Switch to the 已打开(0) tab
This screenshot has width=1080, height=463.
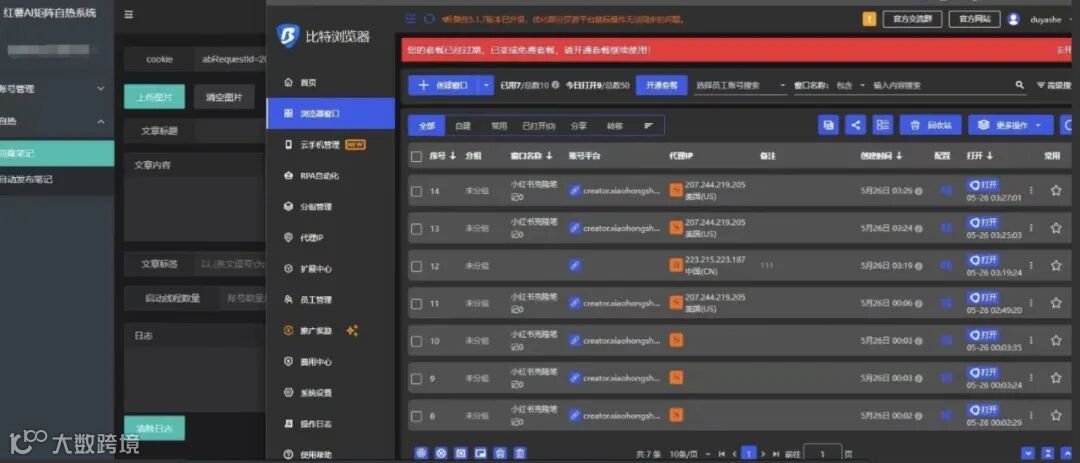[539, 125]
